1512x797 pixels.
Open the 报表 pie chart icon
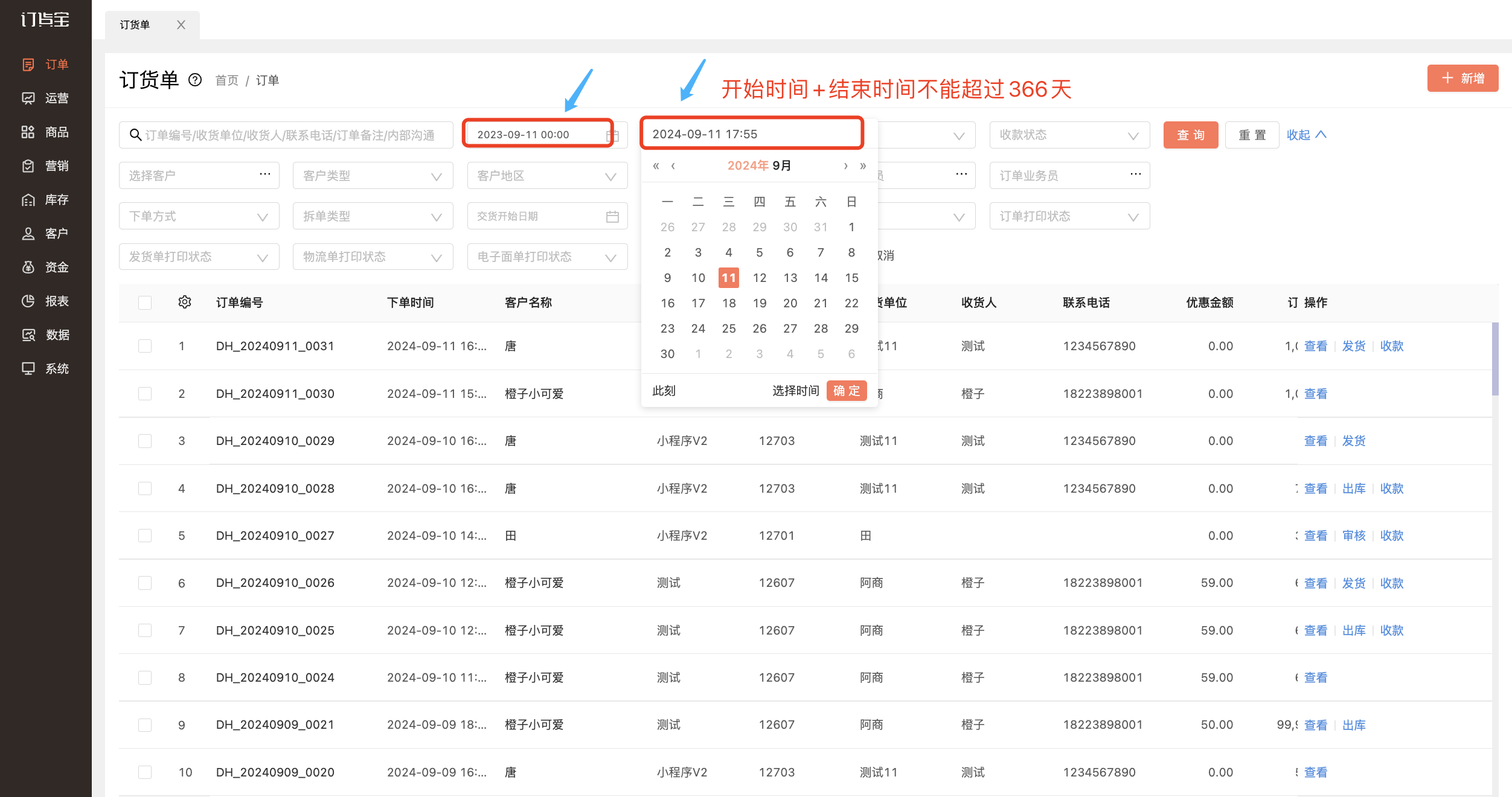[28, 301]
